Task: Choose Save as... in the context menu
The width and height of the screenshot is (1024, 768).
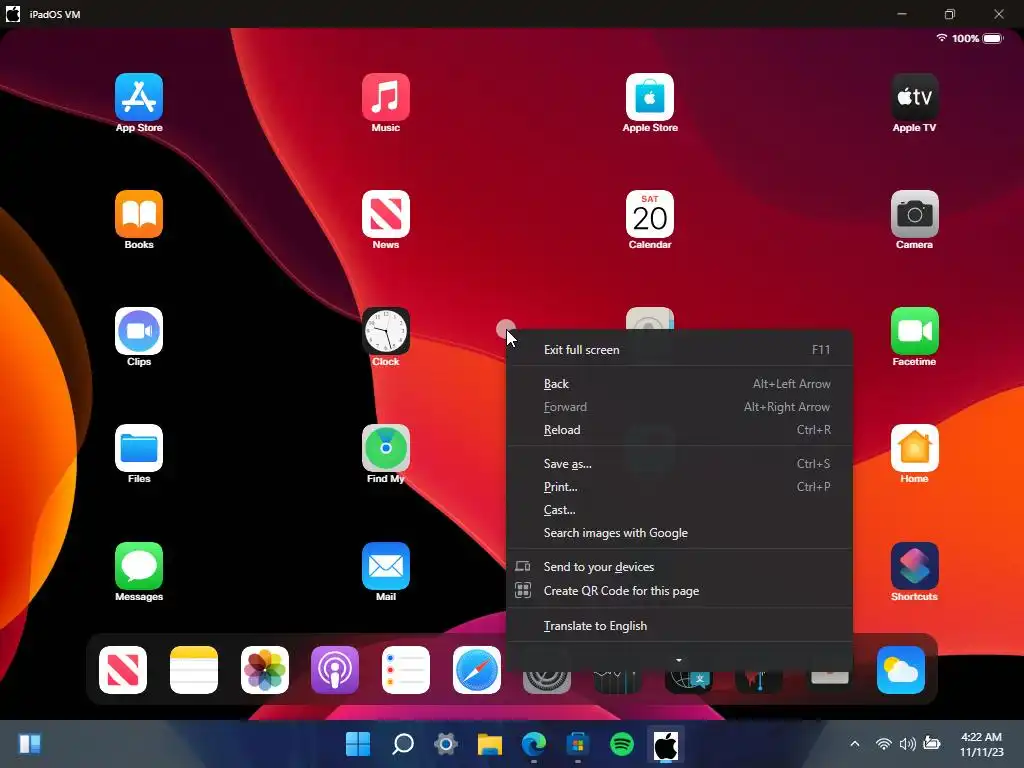Action: click(679, 464)
